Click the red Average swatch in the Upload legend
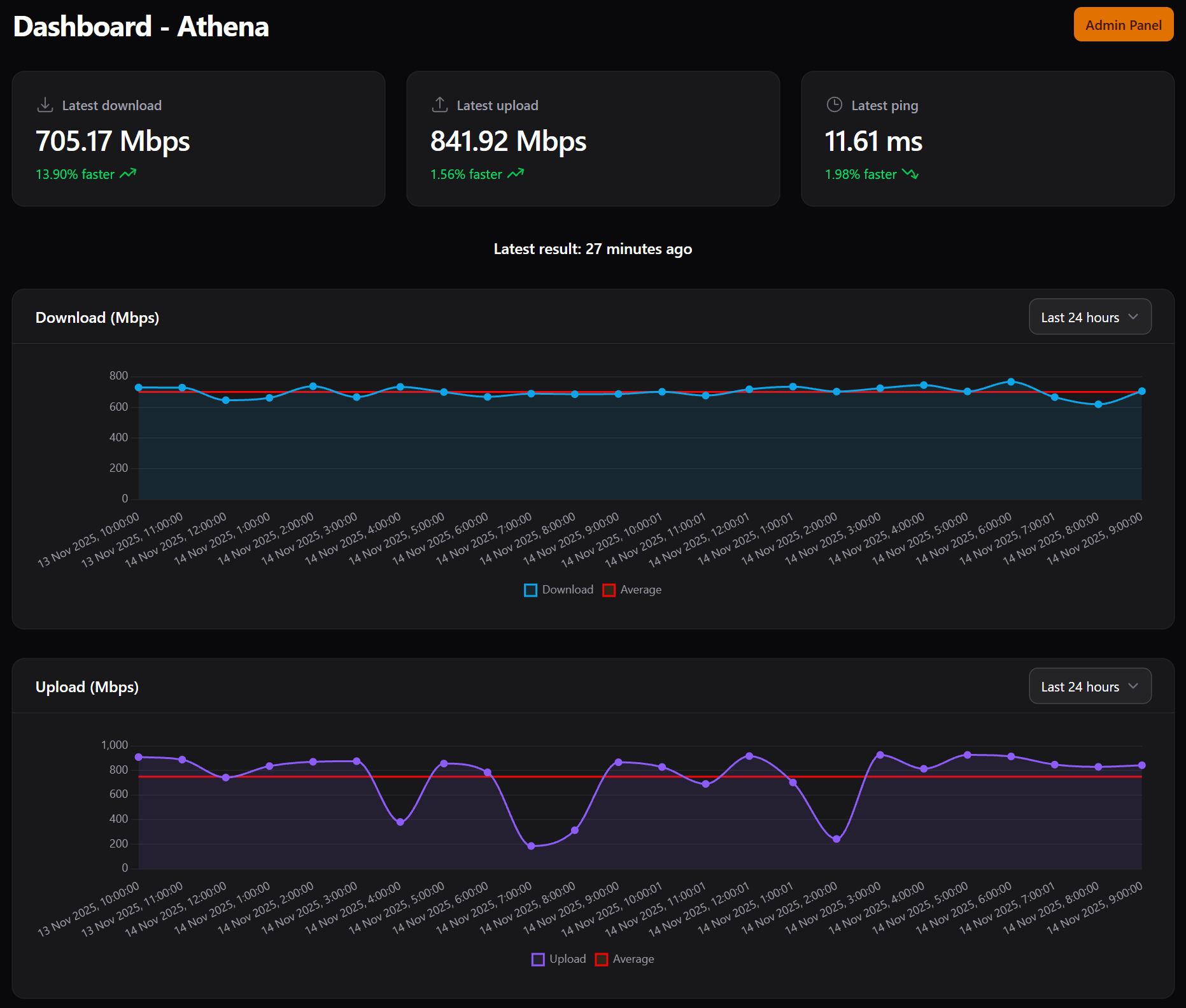Image resolution: width=1186 pixels, height=1008 pixels. point(601,959)
